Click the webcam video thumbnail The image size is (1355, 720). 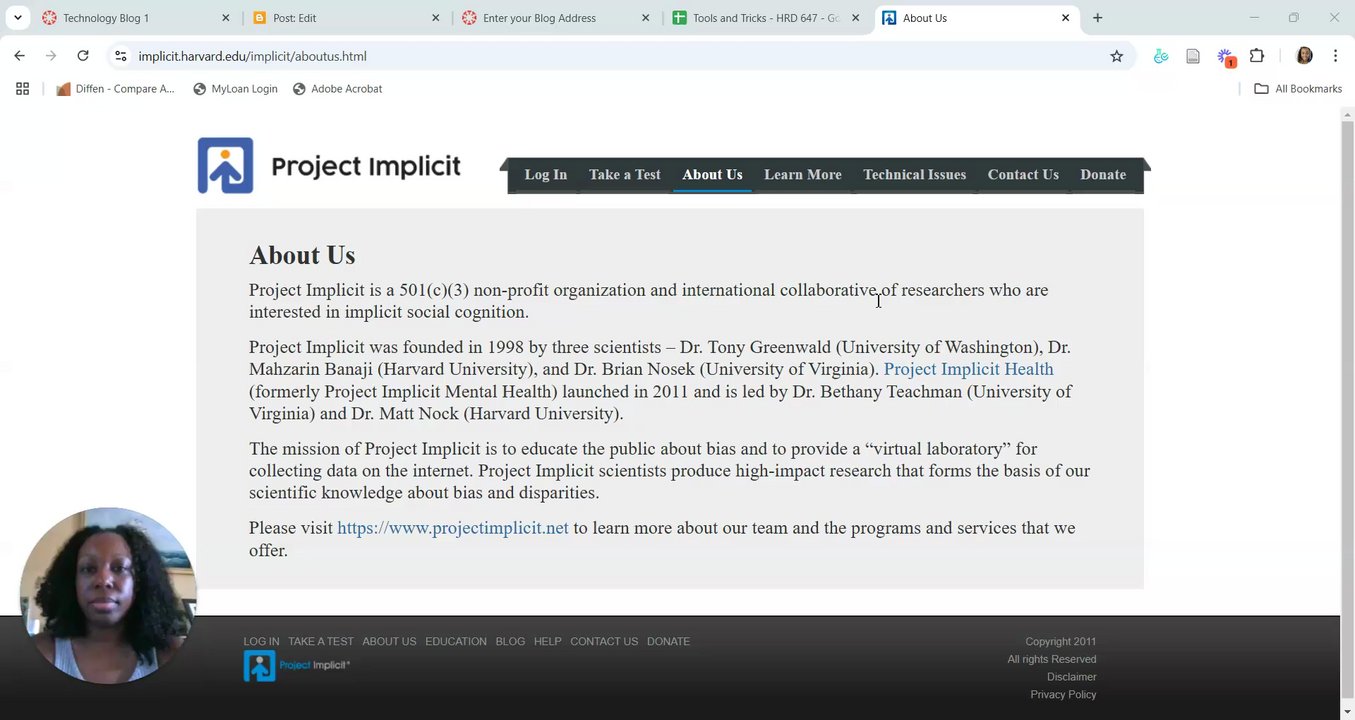click(107, 595)
